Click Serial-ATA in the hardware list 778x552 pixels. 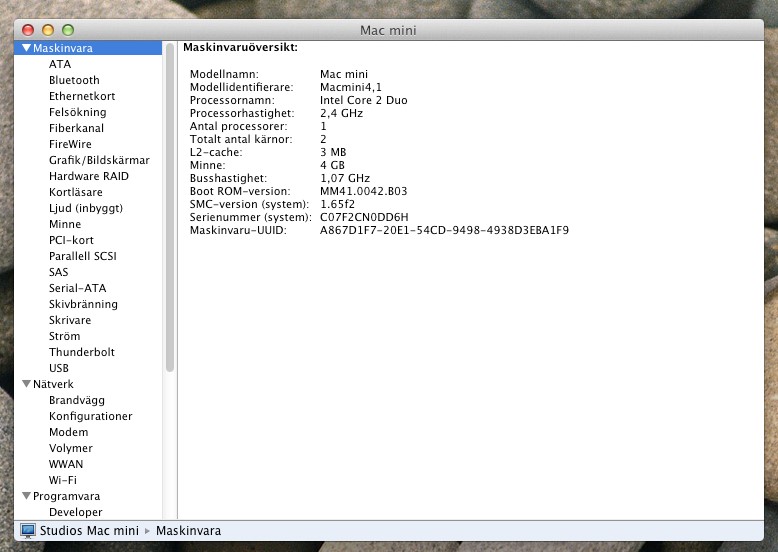tap(77, 288)
